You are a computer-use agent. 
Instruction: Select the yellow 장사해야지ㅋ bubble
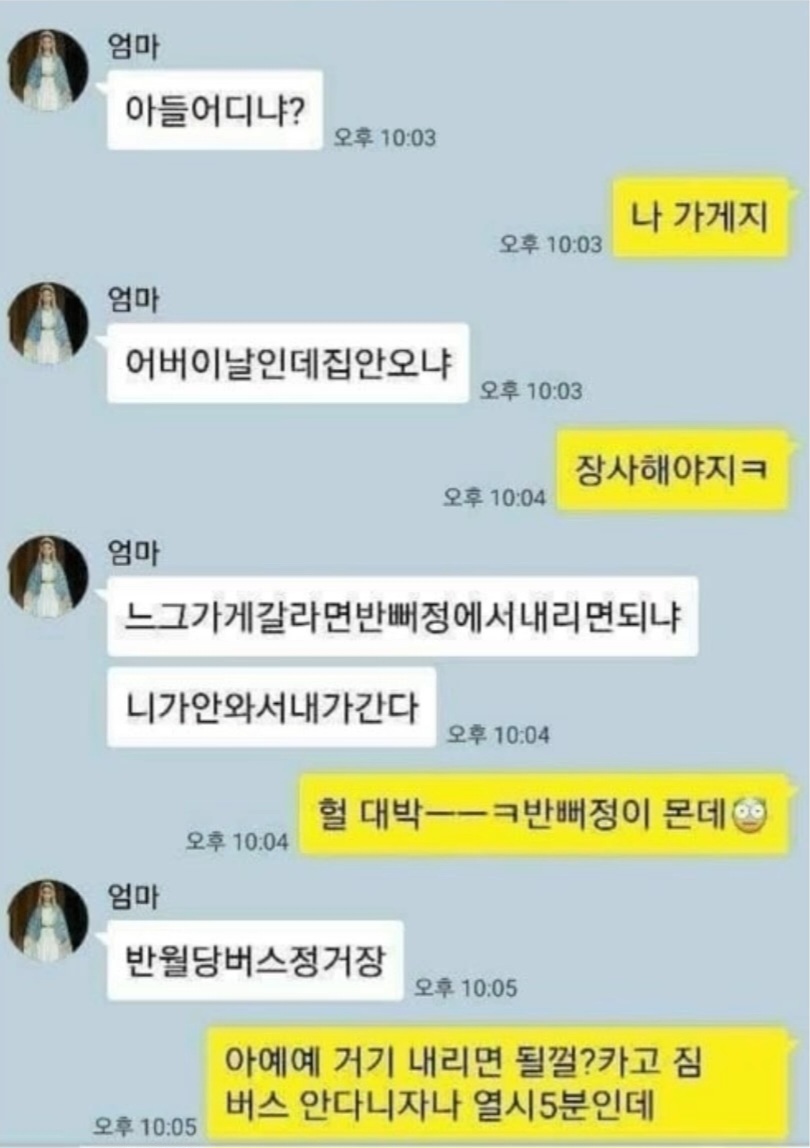click(x=672, y=470)
